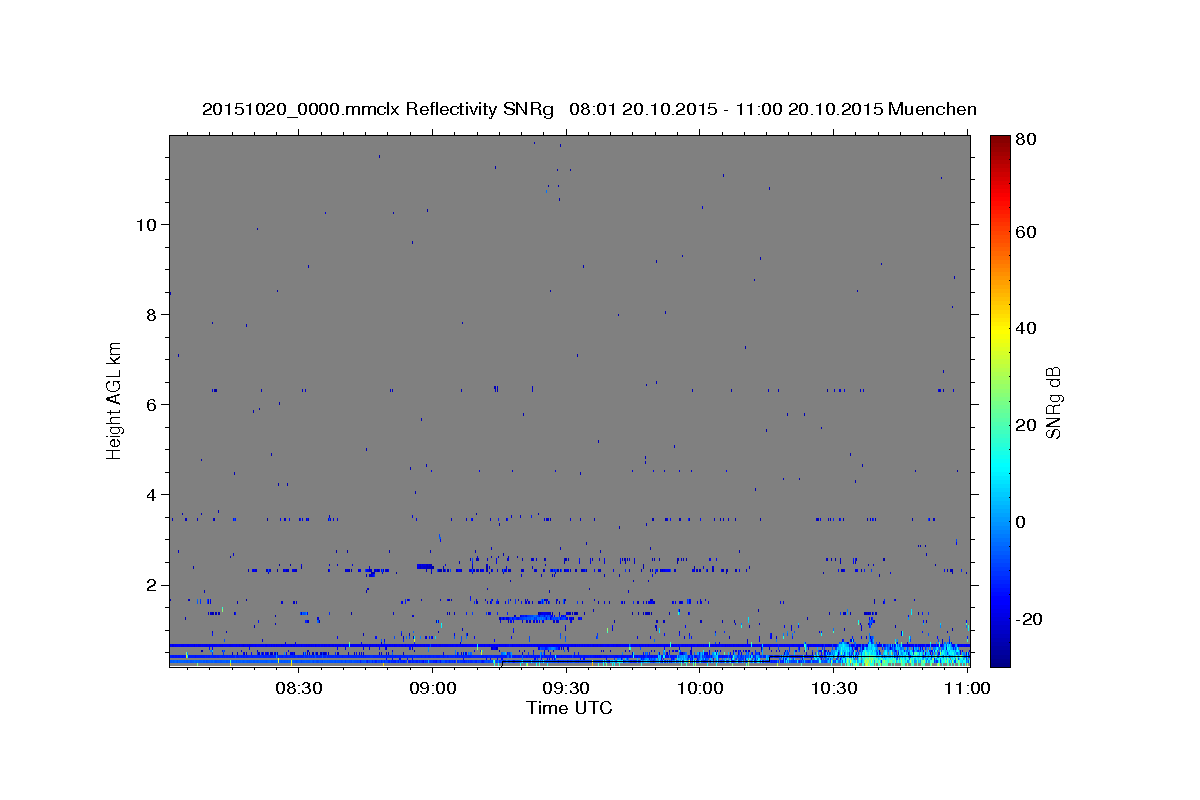The width and height of the screenshot is (1200, 800).
Task: Click the colorbar value -20
Action: coord(1029,619)
